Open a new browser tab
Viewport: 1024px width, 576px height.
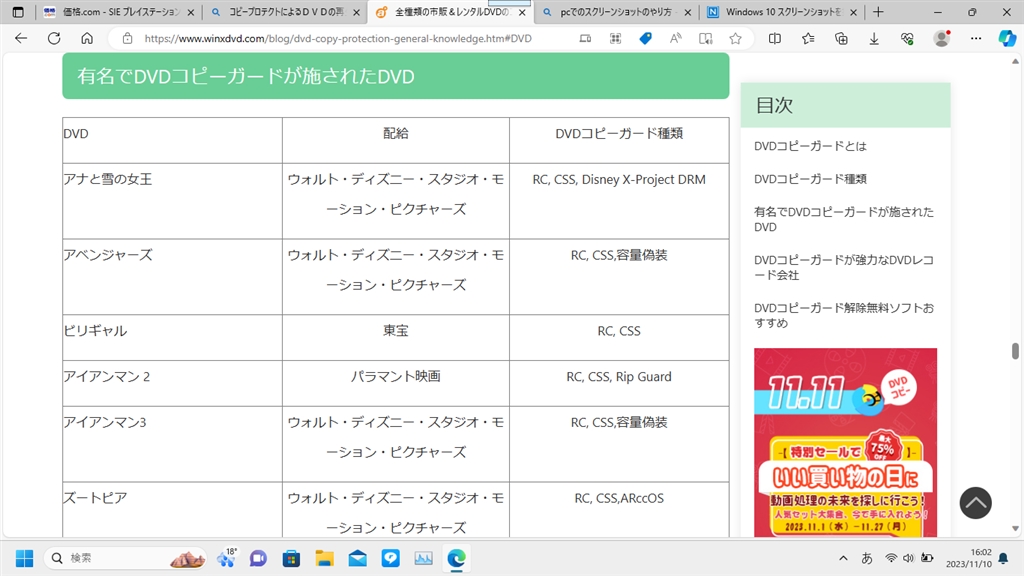coord(878,12)
